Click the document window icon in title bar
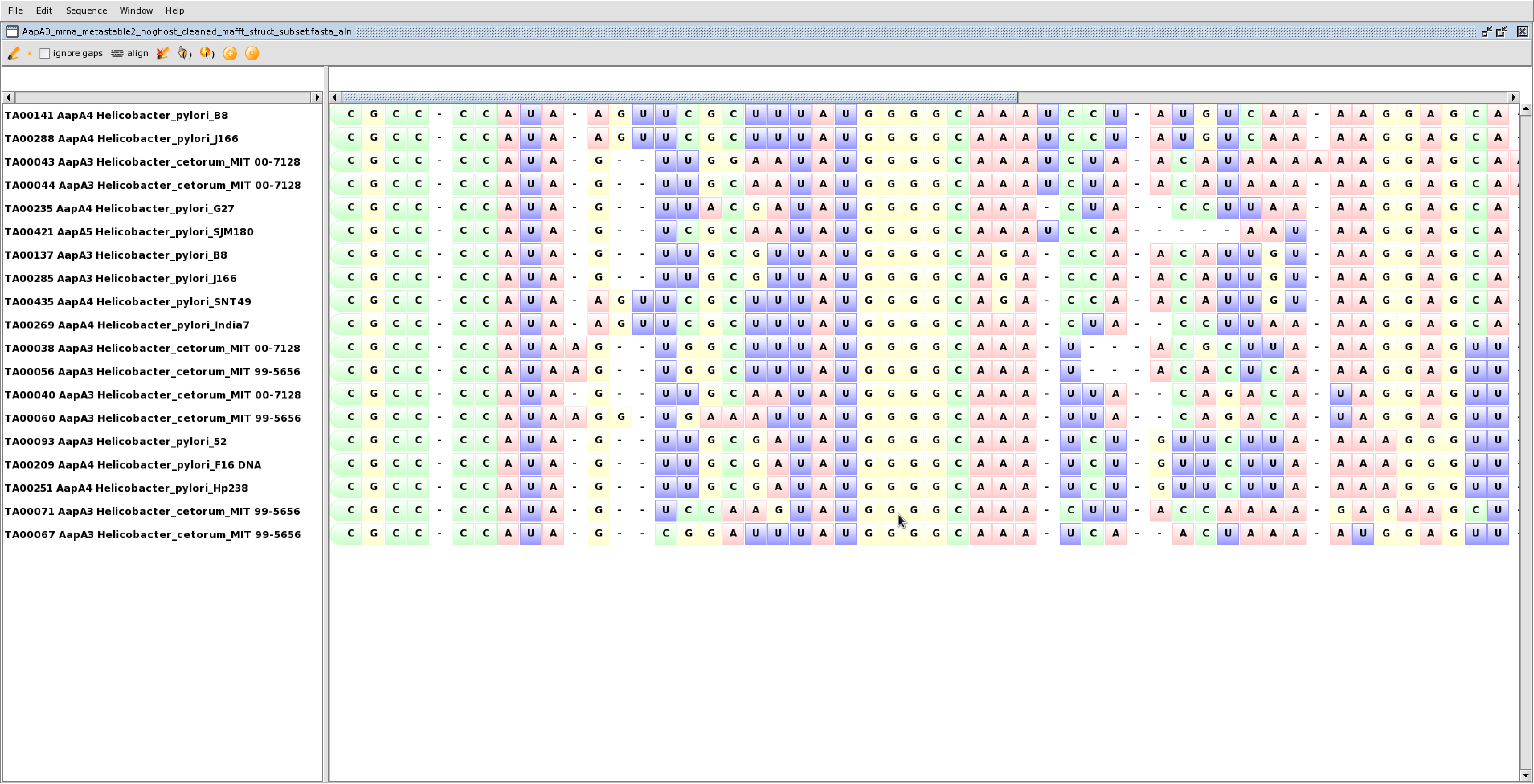This screenshot has width=1534, height=784. (x=12, y=32)
